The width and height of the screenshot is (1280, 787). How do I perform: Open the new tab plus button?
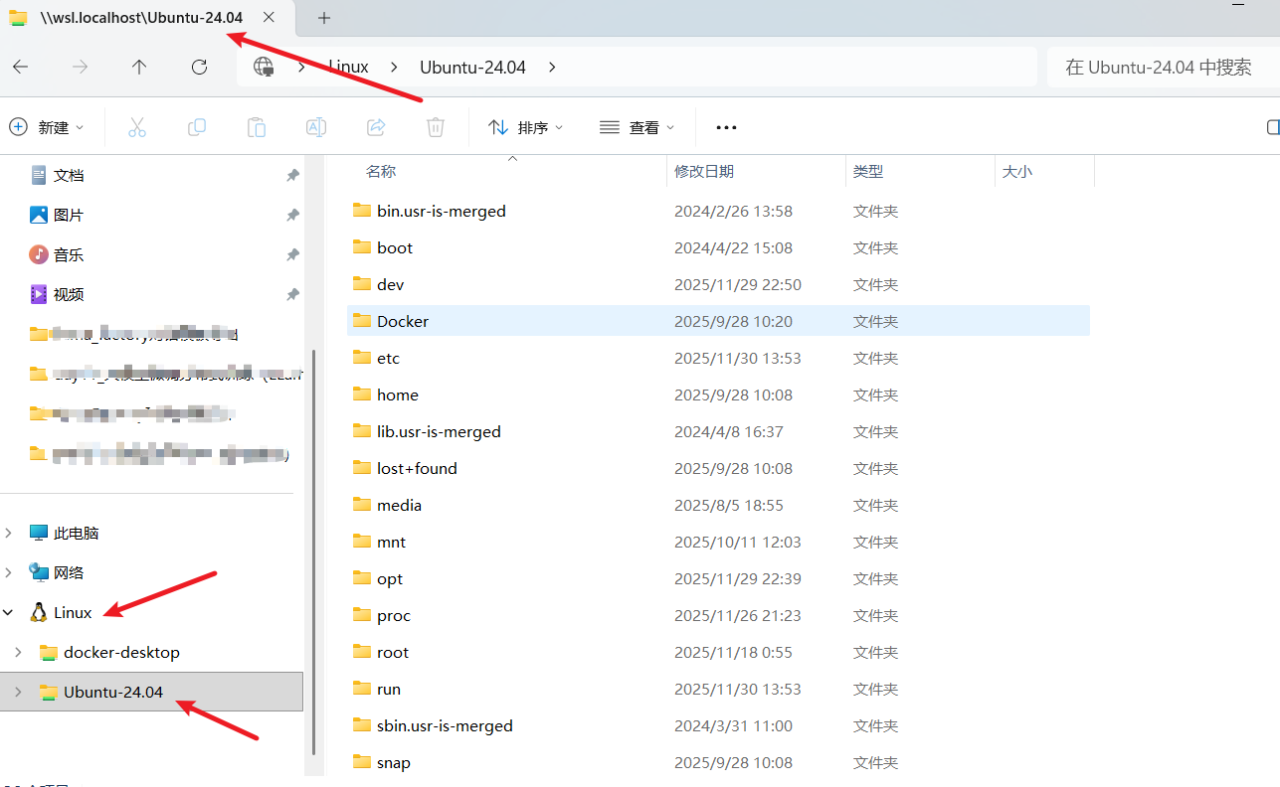(324, 18)
